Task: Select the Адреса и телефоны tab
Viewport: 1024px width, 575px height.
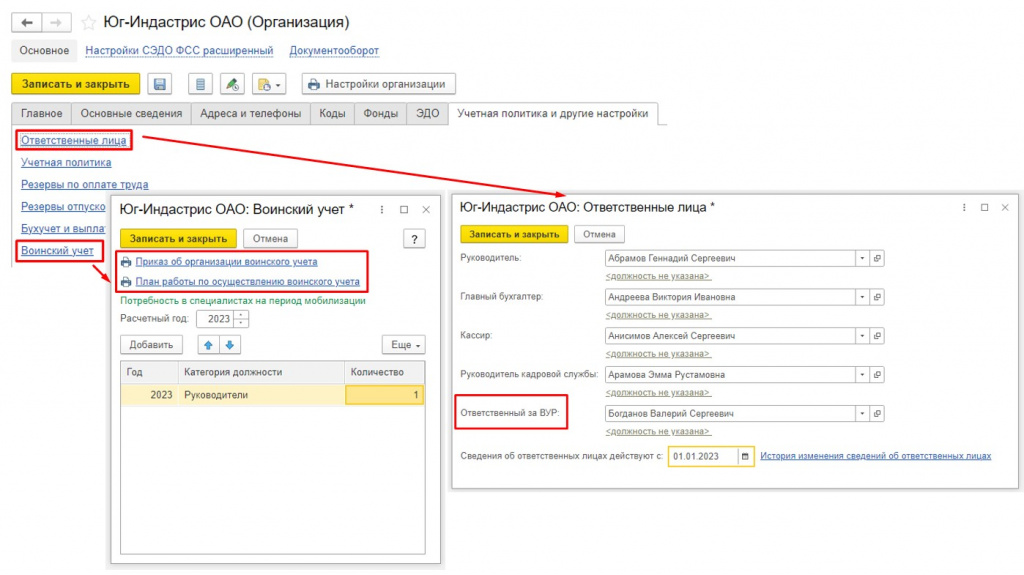Action: (251, 113)
